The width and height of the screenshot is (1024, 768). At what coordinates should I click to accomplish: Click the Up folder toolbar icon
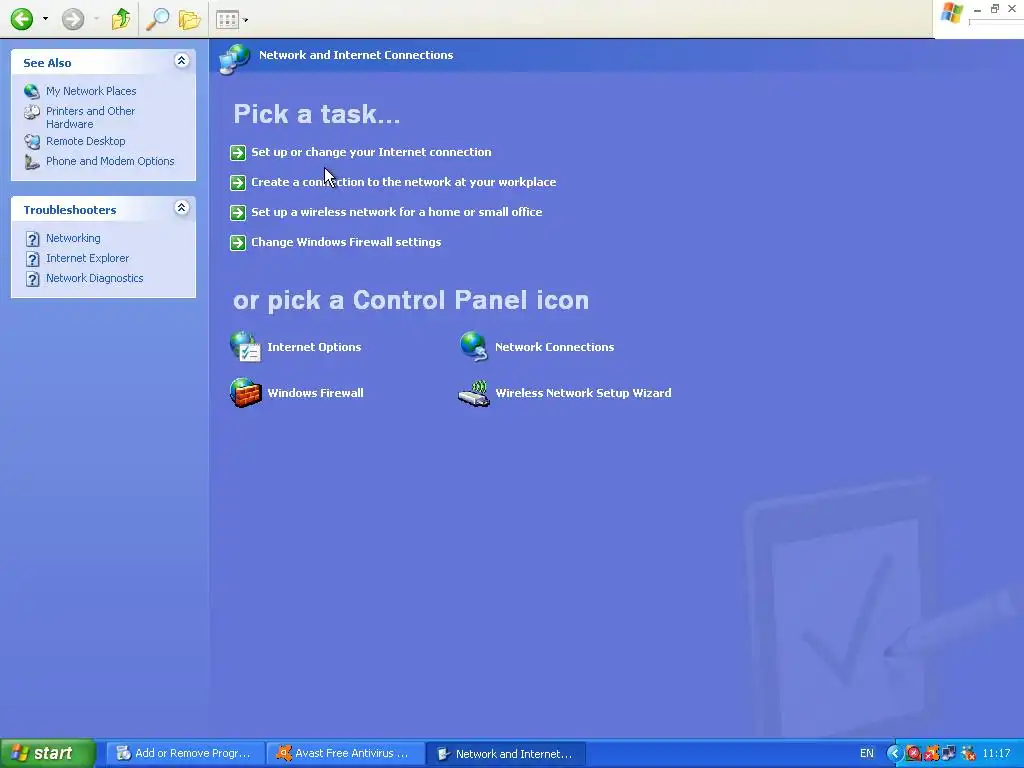click(121, 19)
